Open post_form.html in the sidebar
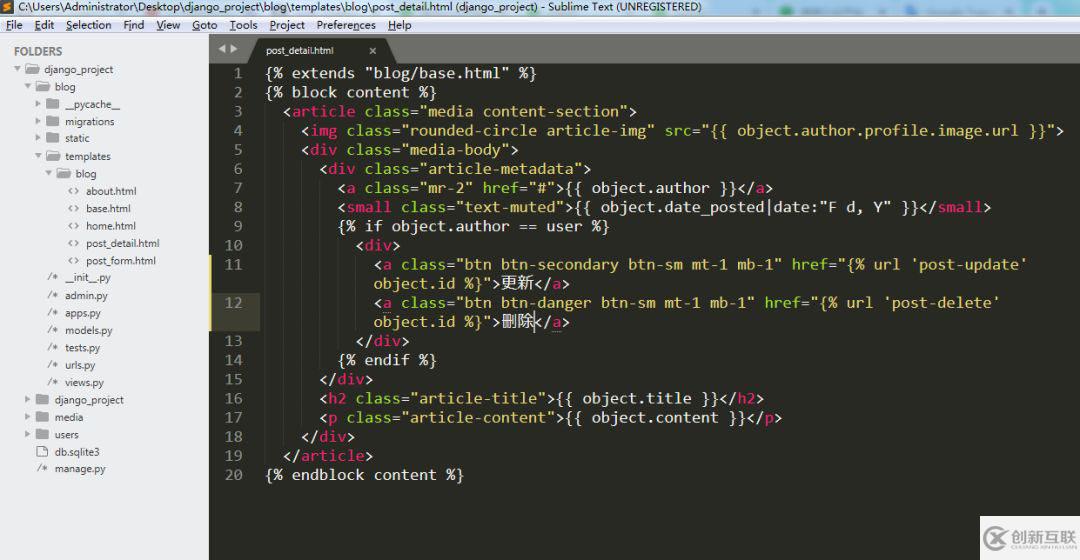This screenshot has height=560, width=1080. pyautogui.click(x=121, y=260)
